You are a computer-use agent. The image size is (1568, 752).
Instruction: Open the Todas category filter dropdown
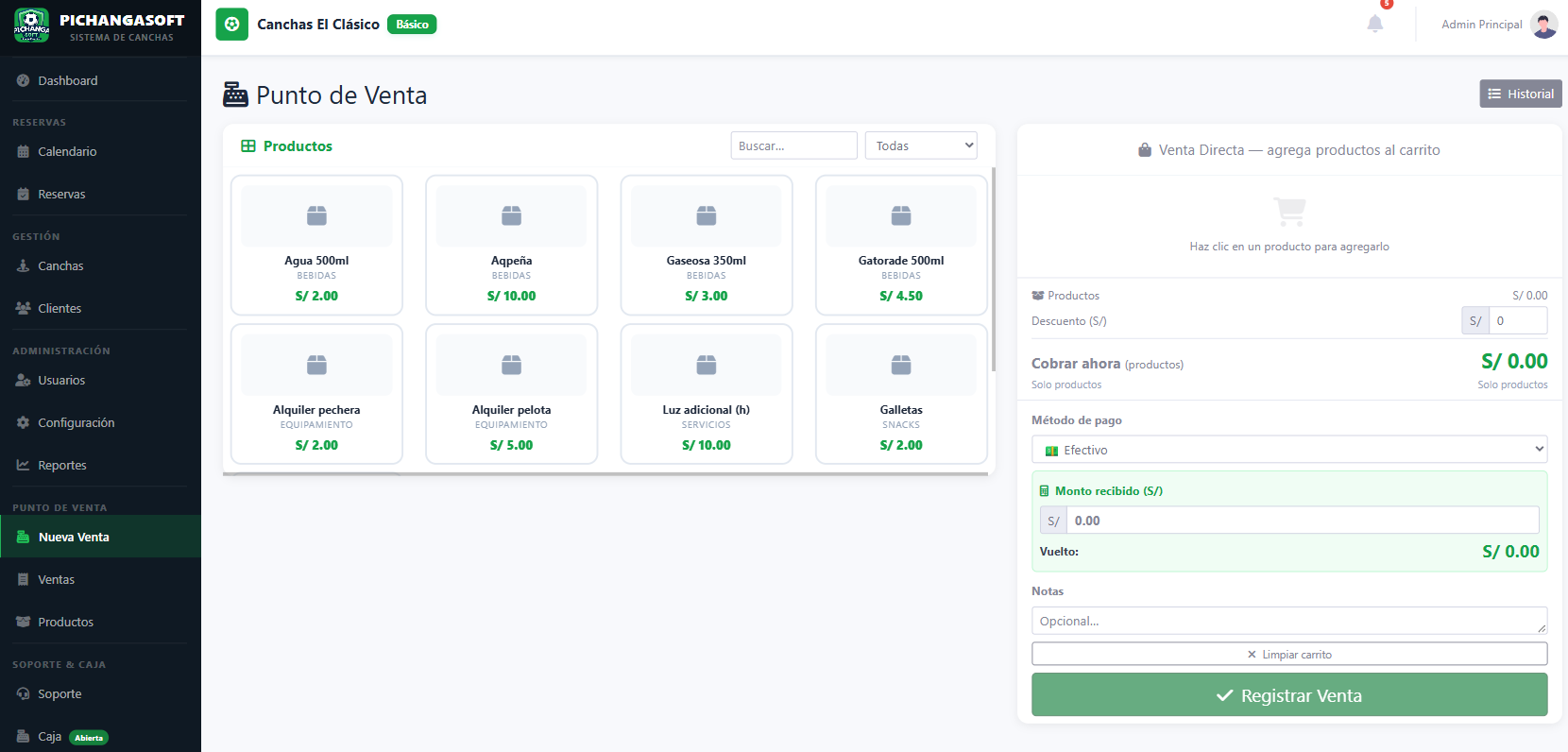921,145
